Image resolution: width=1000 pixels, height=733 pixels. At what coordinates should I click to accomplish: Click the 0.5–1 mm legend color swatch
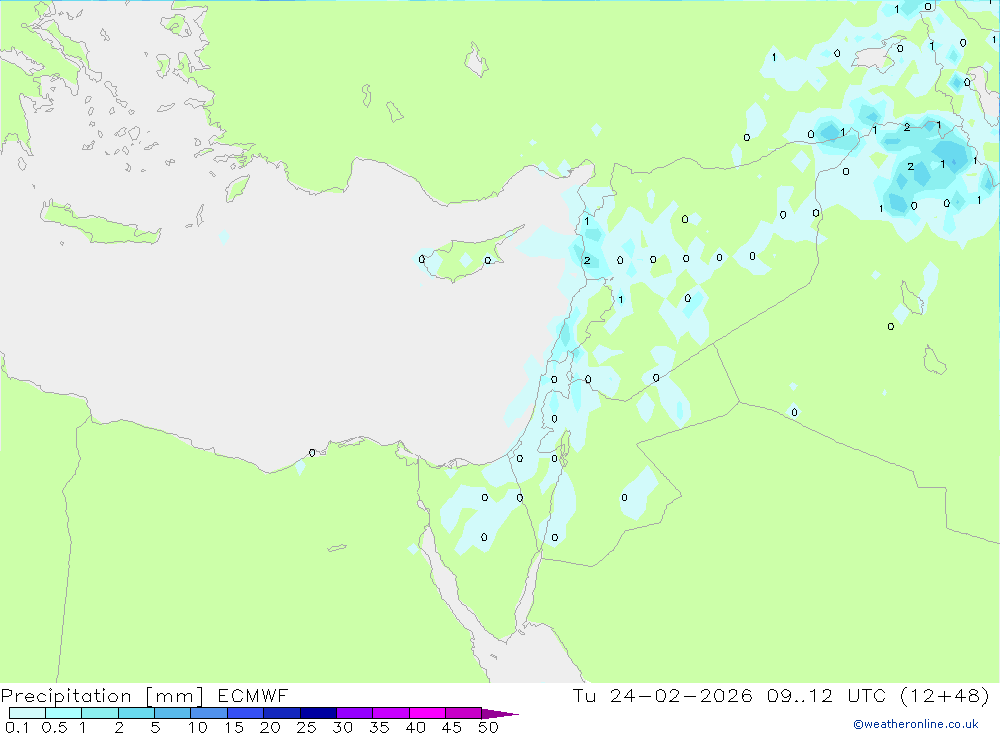tap(63, 713)
